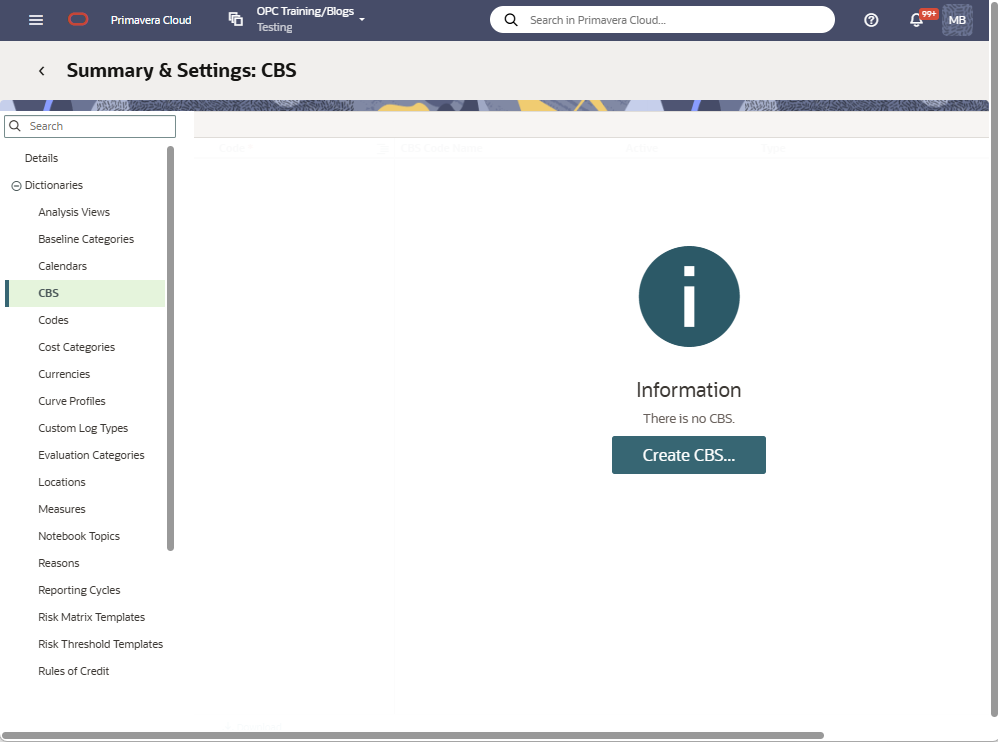Click the Search in Primavera Cloud field
The image size is (998, 742).
(675, 20)
